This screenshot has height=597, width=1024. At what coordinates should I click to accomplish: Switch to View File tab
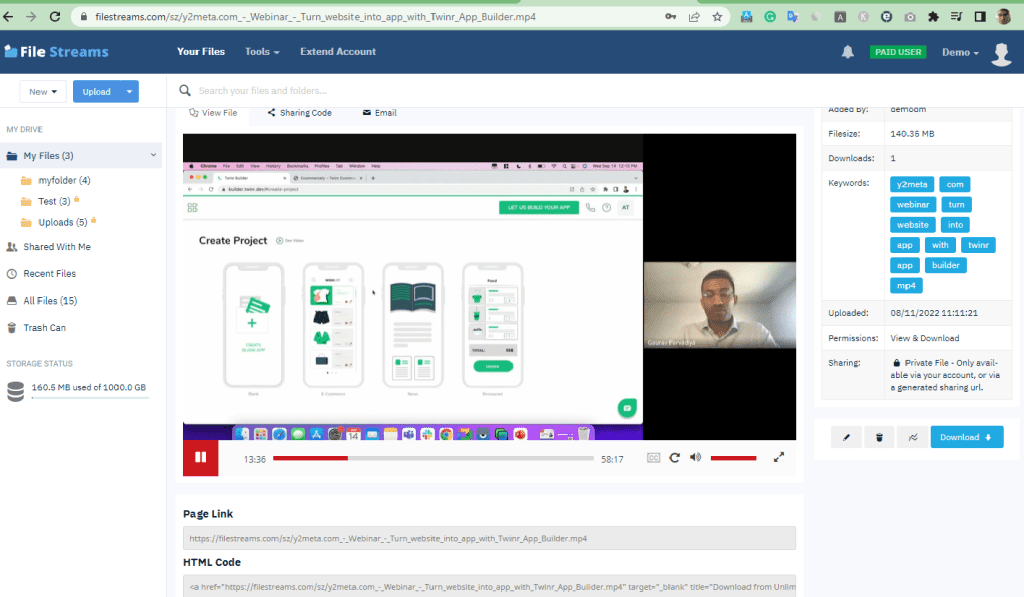213,113
